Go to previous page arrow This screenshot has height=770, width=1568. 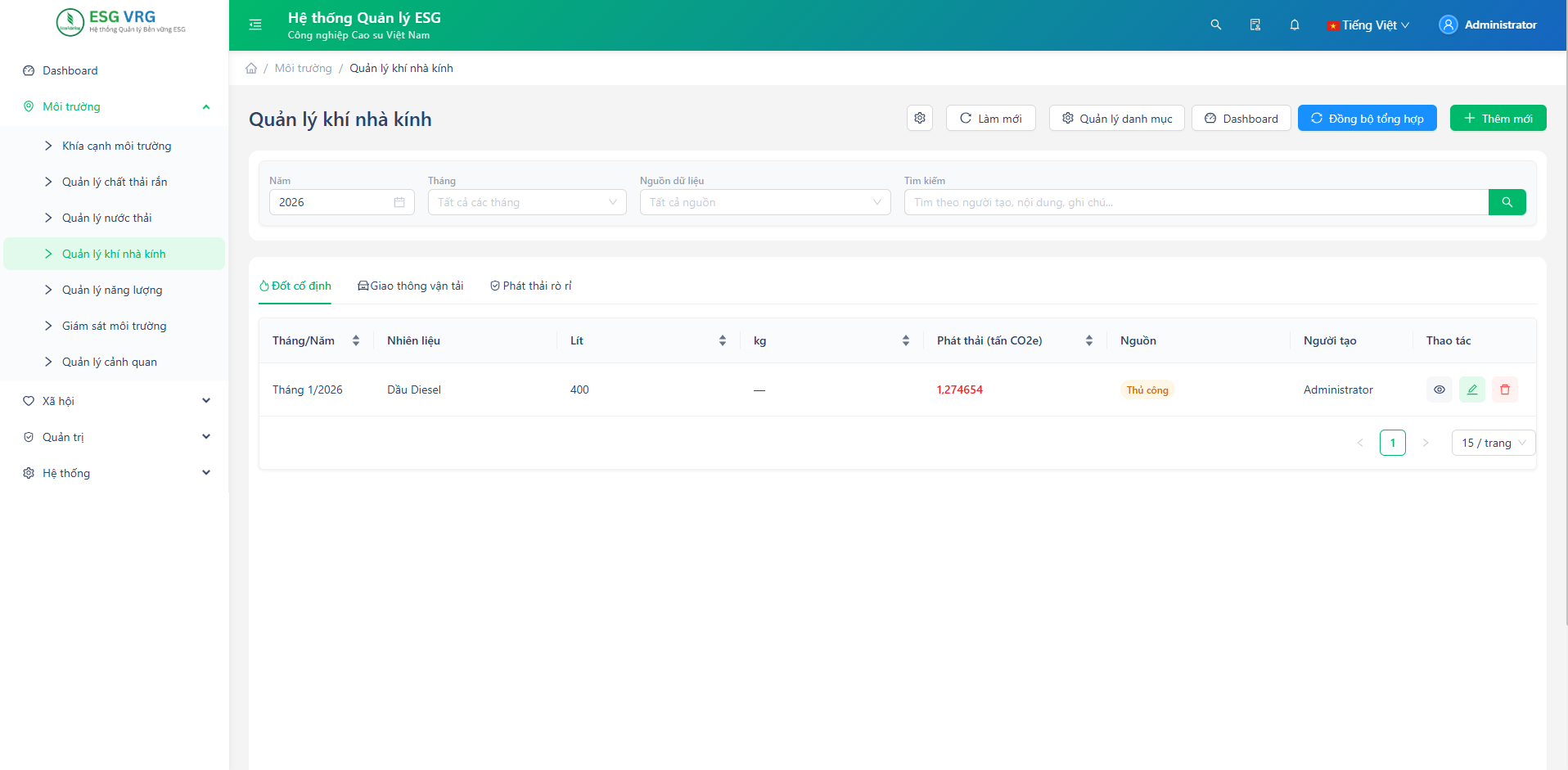(1360, 443)
